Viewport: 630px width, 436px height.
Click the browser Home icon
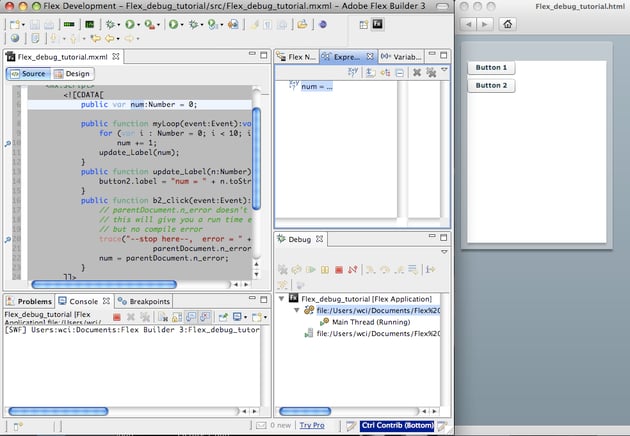[x=509, y=24]
